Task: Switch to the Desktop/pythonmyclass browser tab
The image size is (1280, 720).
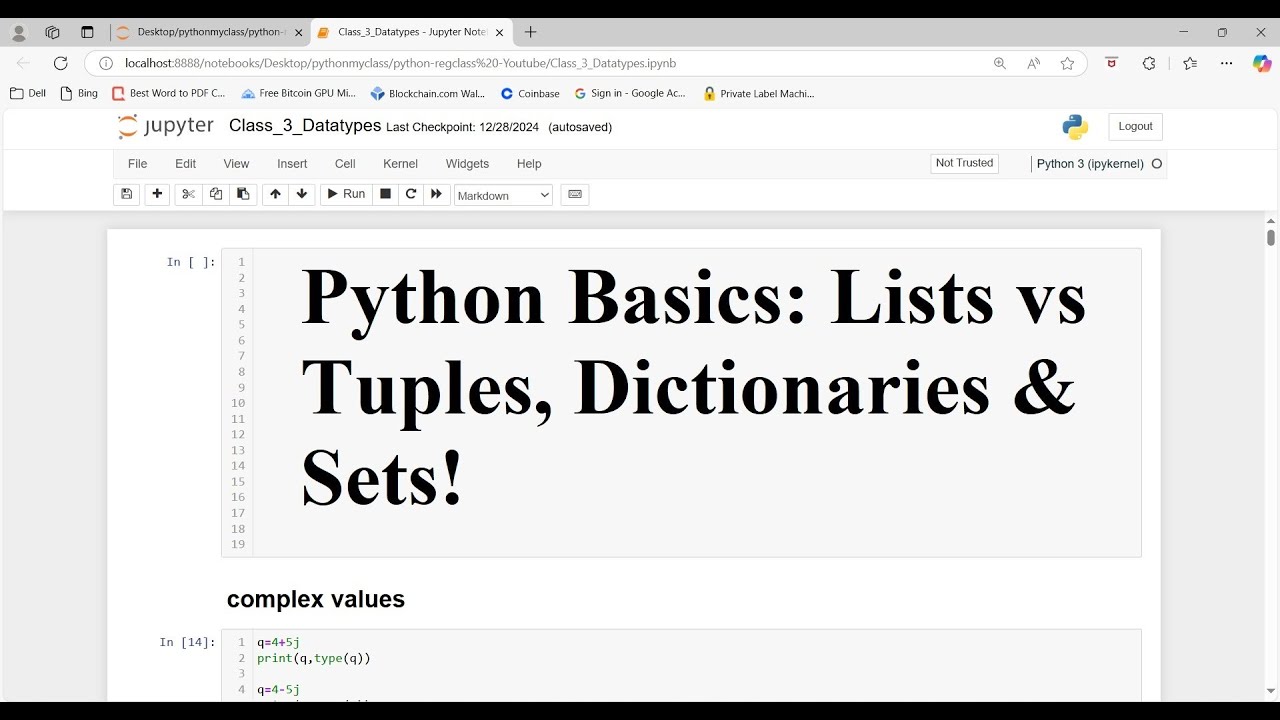Action: tap(208, 32)
